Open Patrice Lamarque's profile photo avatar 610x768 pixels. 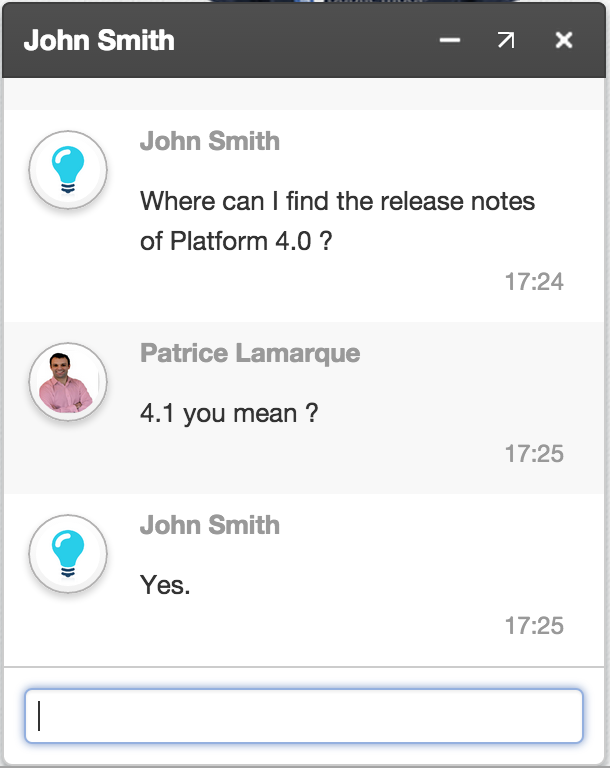click(68, 382)
